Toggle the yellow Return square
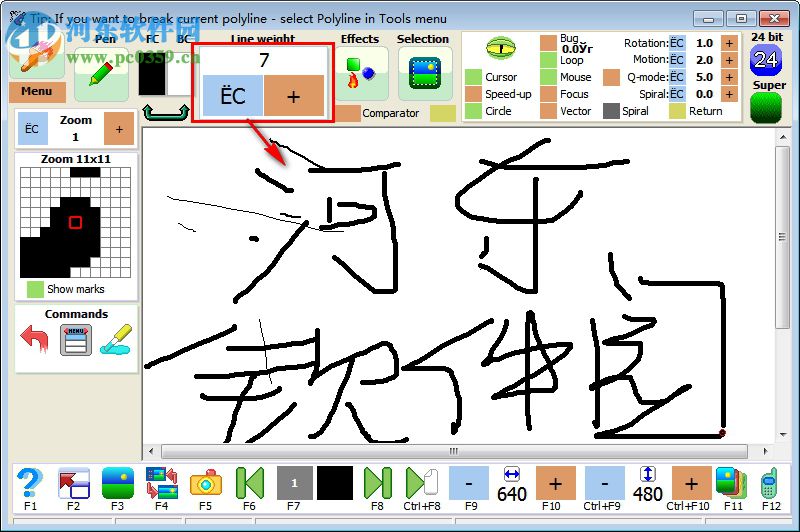 click(677, 111)
